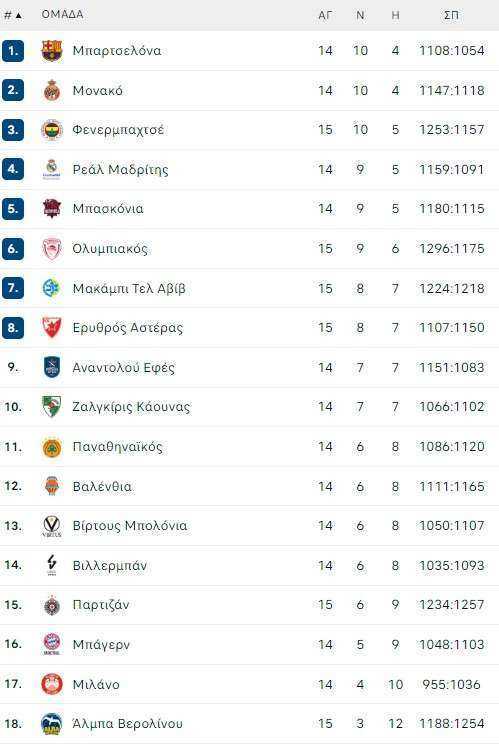The width and height of the screenshot is (499, 745).
Task: Sort by the ΑΓ games column header
Action: [325, 15]
